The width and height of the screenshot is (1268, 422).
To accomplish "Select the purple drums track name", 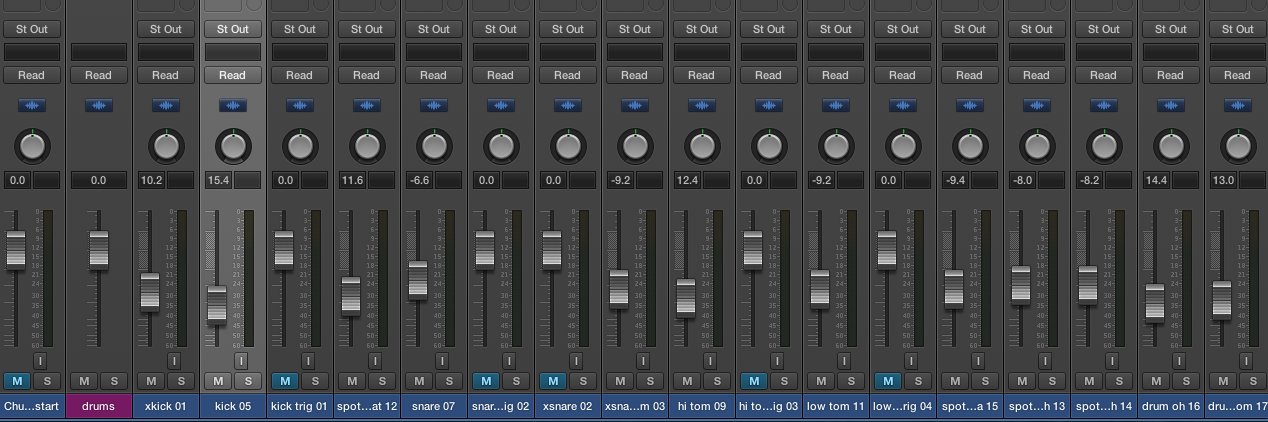I will coord(98,406).
